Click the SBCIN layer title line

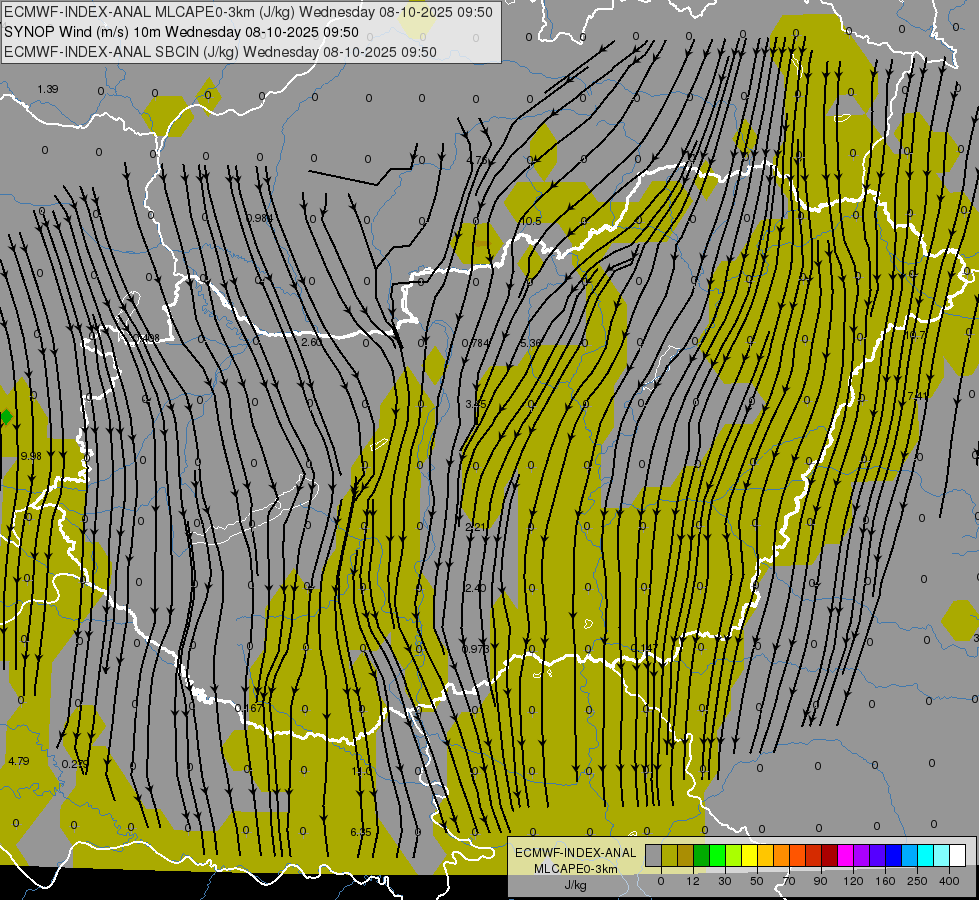(x=220, y=52)
